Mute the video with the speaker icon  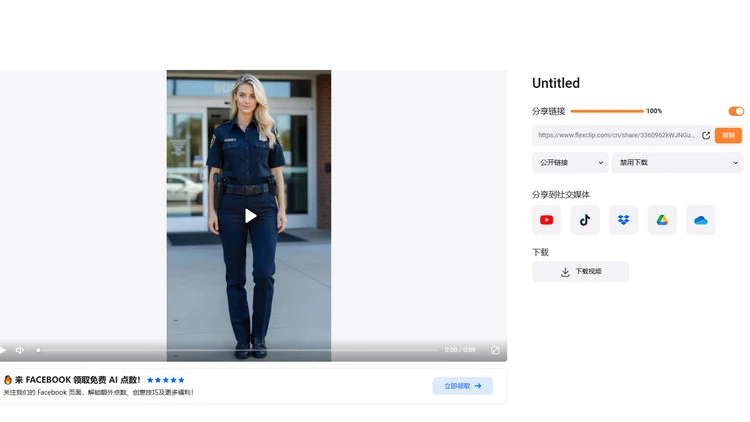20,350
